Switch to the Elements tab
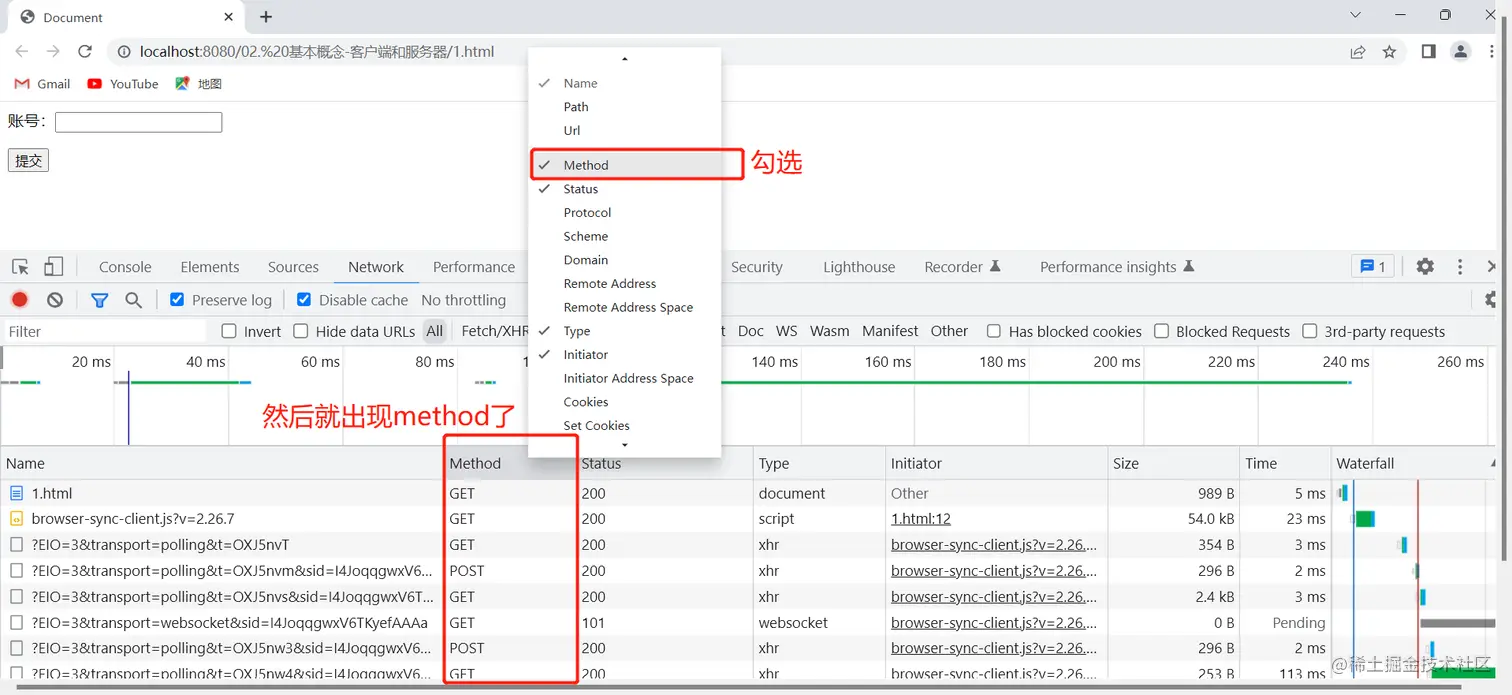This screenshot has height=695, width=1512. [210, 267]
